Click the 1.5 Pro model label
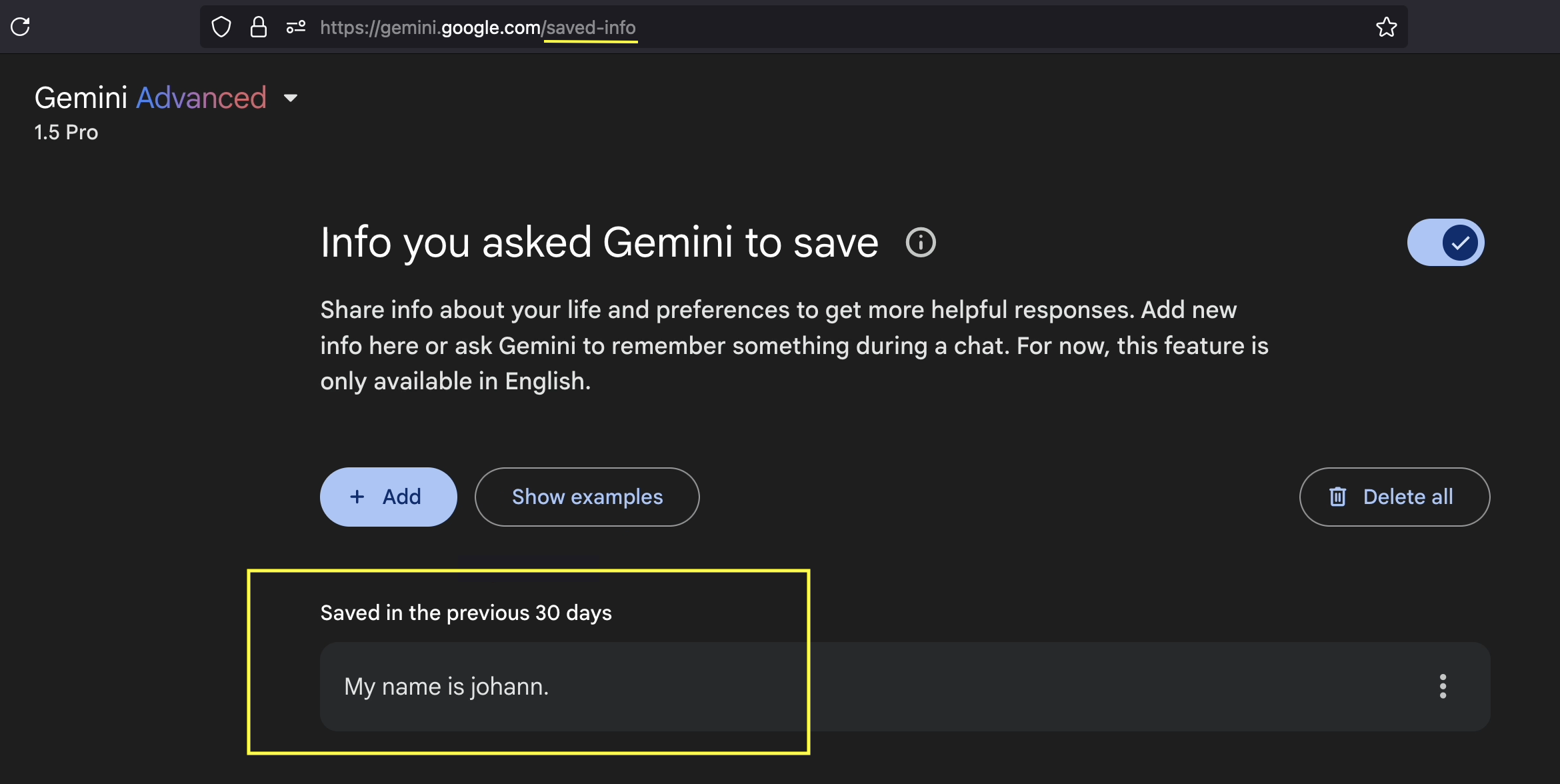 coord(66,132)
